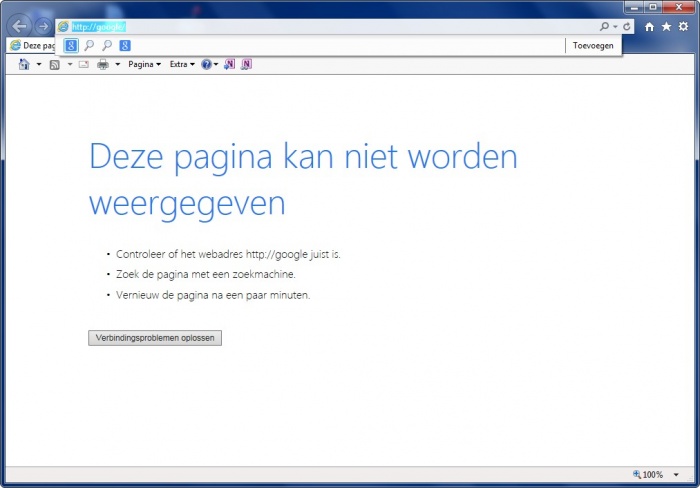700x488 pixels.
Task: Select the second magnifying glass search provider
Action: coord(107,45)
